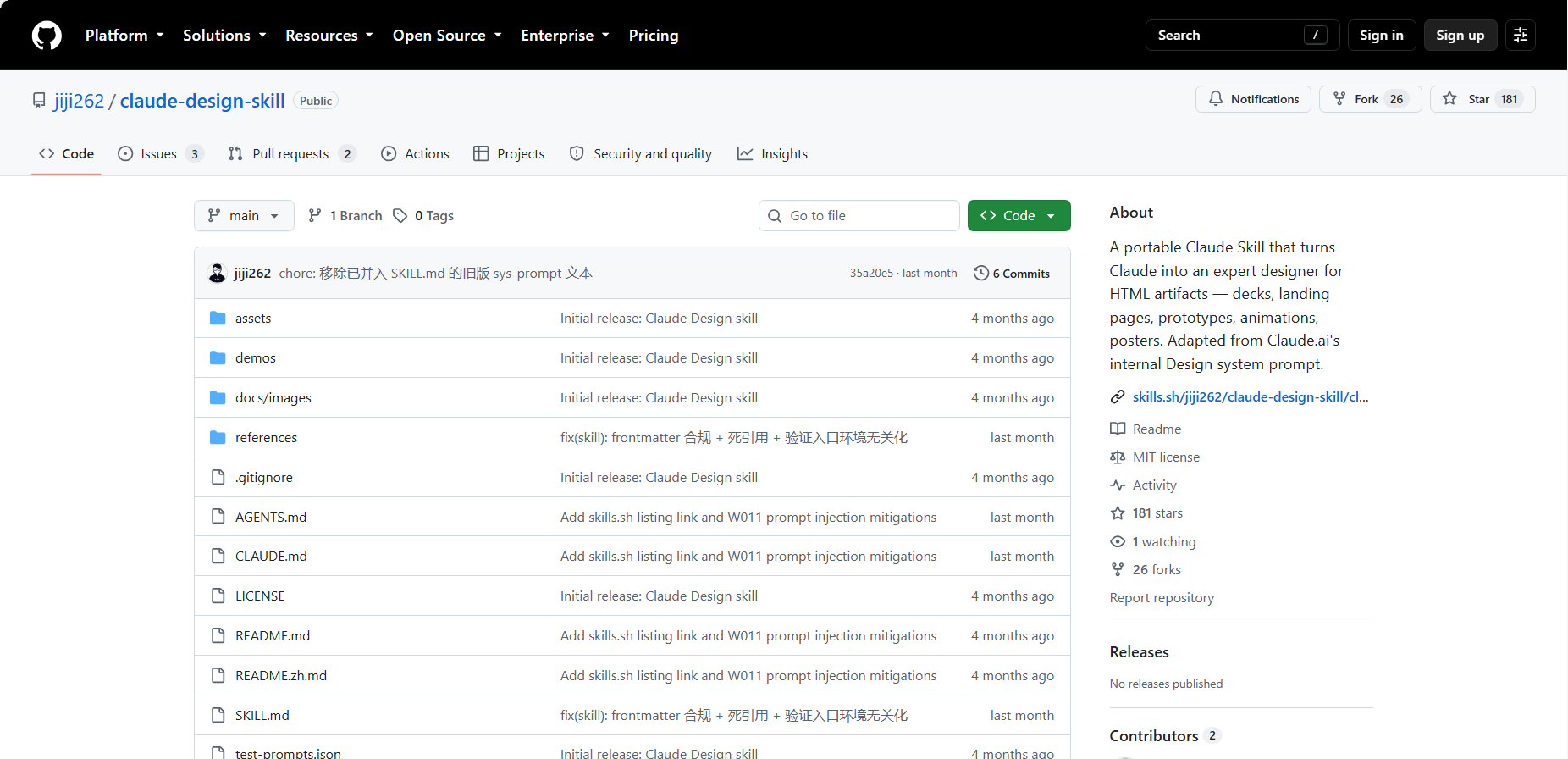Click the notifications bell icon
The image size is (1568, 759).
click(1216, 99)
